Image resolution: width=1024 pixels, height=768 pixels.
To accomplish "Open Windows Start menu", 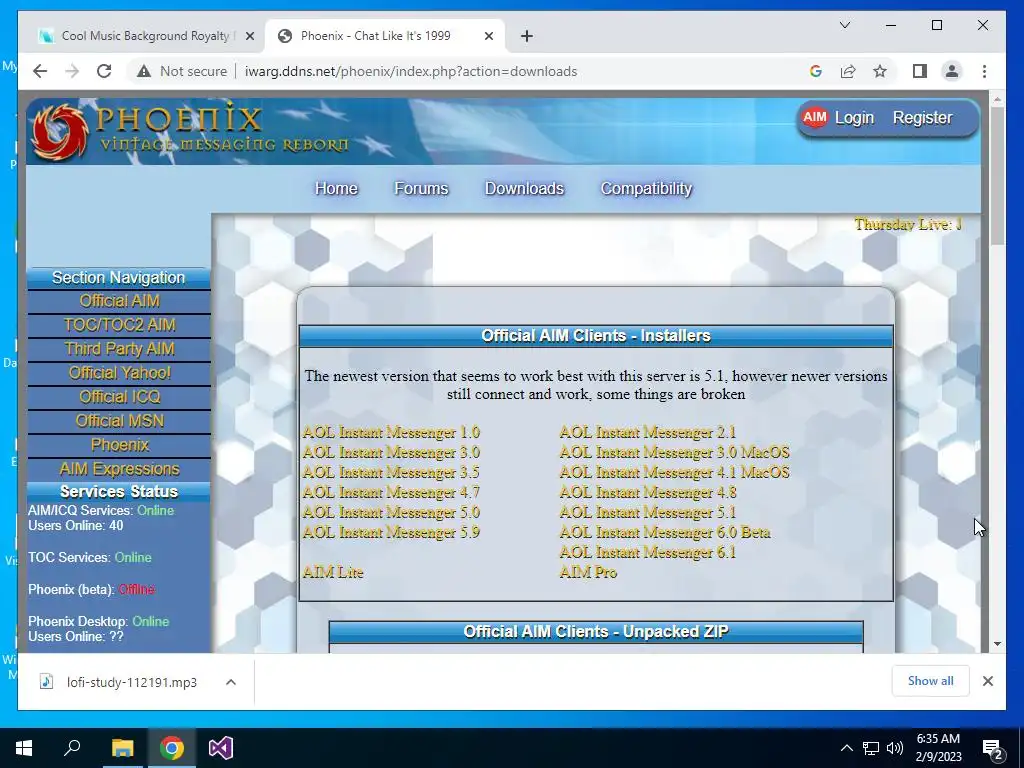I will coord(24,748).
